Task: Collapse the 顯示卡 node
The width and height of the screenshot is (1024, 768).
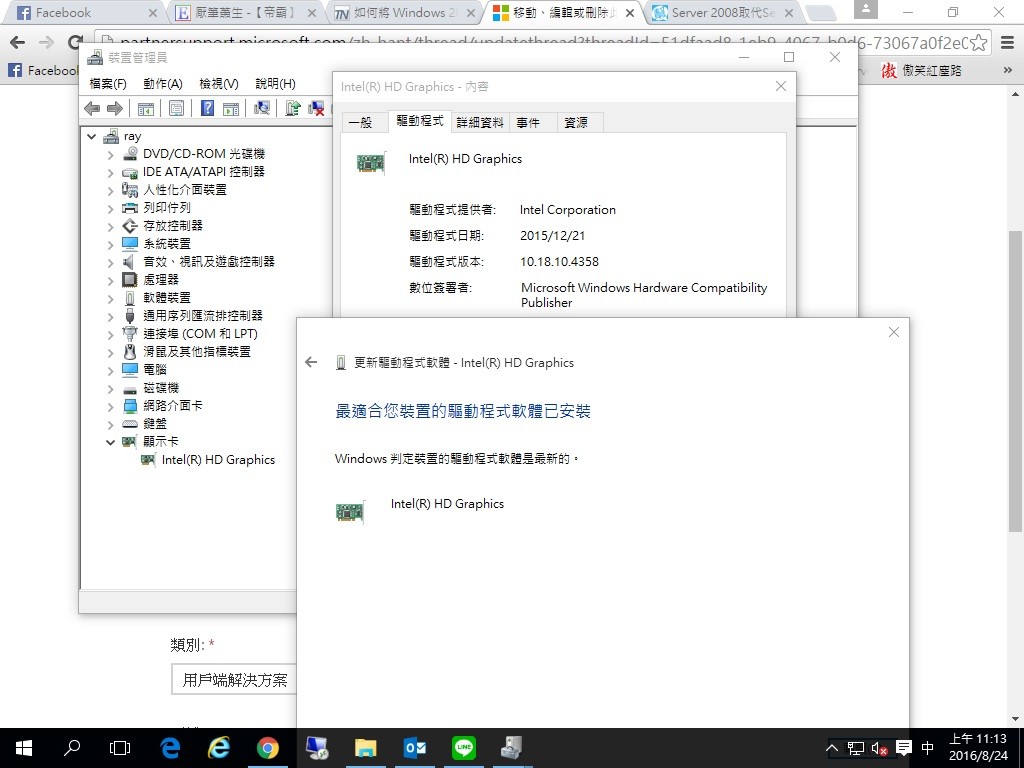Action: click(x=110, y=442)
